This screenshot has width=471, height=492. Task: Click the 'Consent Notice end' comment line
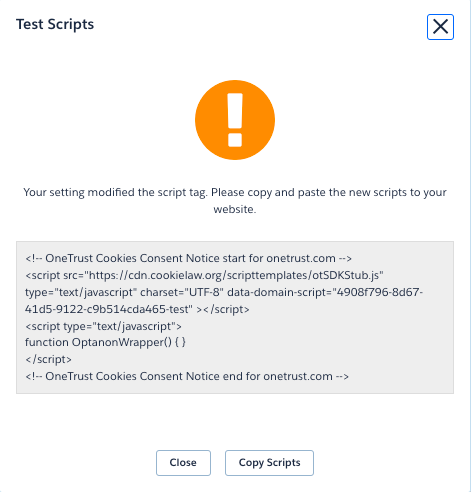pyautogui.click(x=187, y=376)
